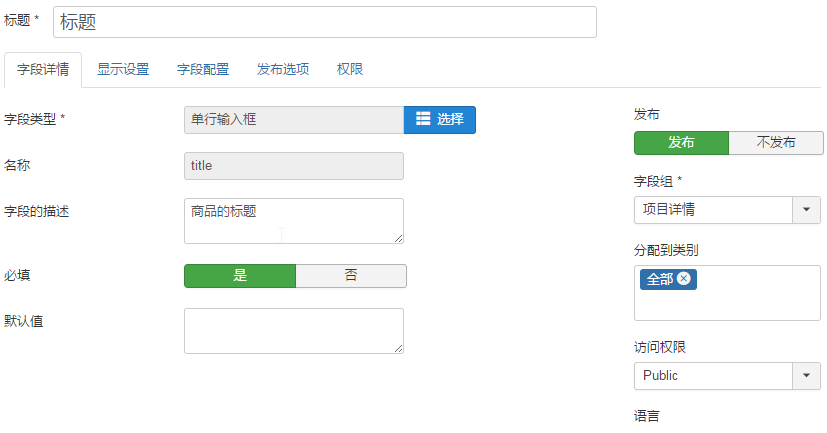Expand the 访问权限 dropdown arrow
Viewport: 827px width, 433px height.
(x=806, y=376)
